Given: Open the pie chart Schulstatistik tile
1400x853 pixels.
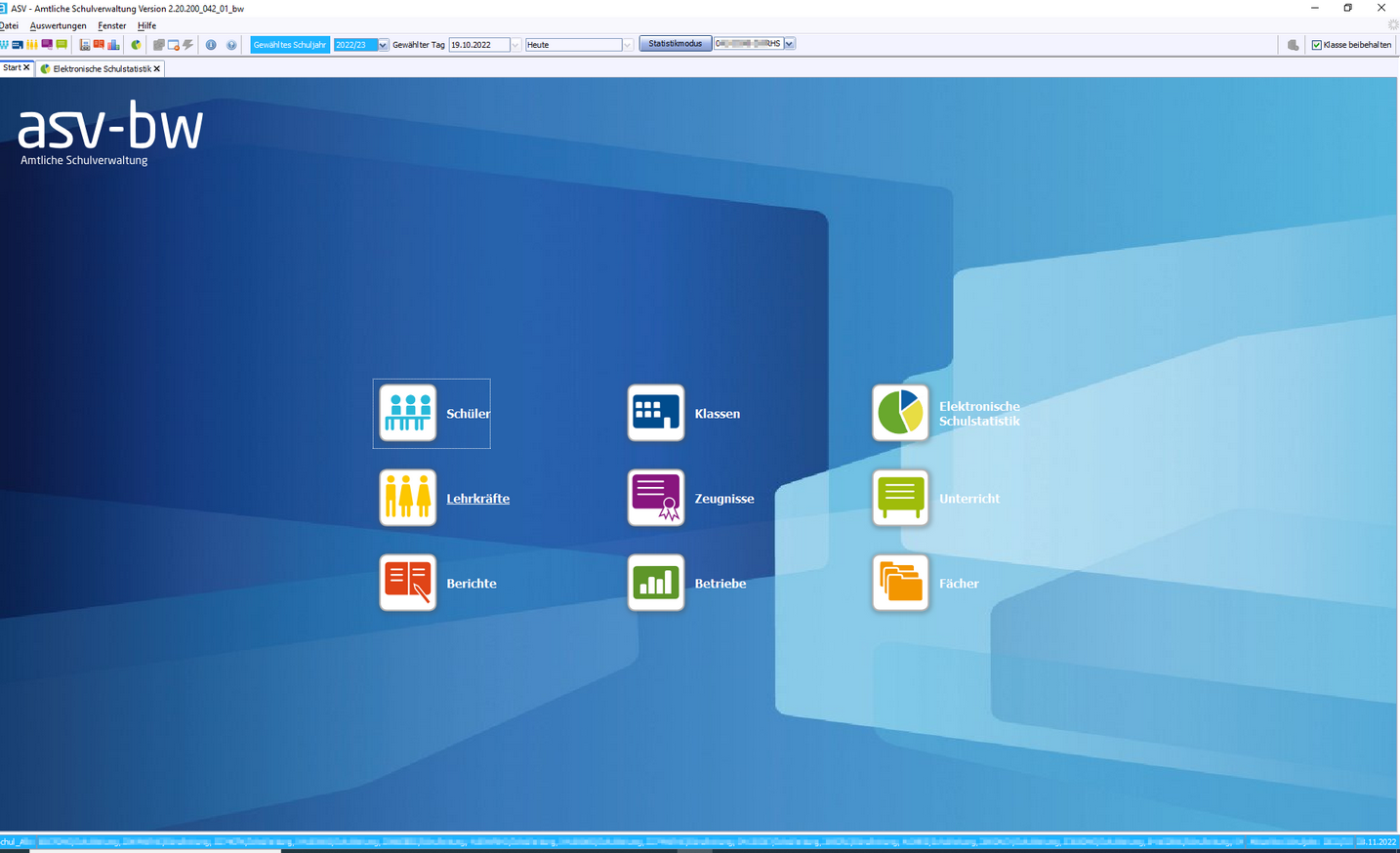Looking at the screenshot, I should coord(899,413).
